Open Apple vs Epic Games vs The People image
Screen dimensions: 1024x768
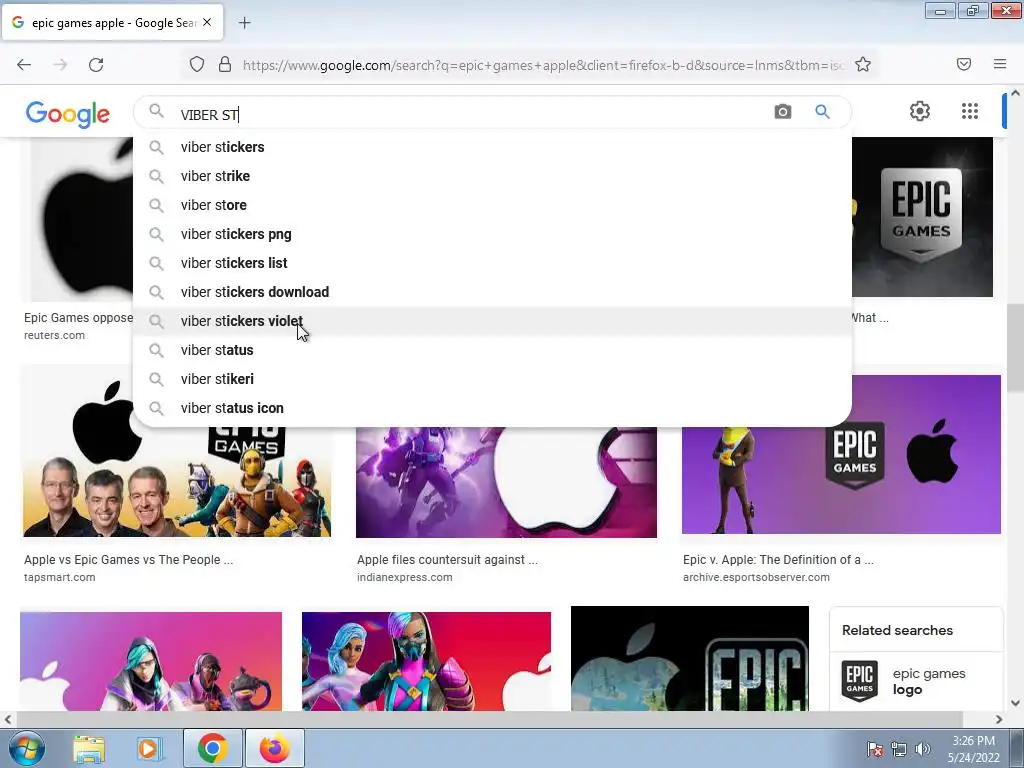(x=176, y=482)
